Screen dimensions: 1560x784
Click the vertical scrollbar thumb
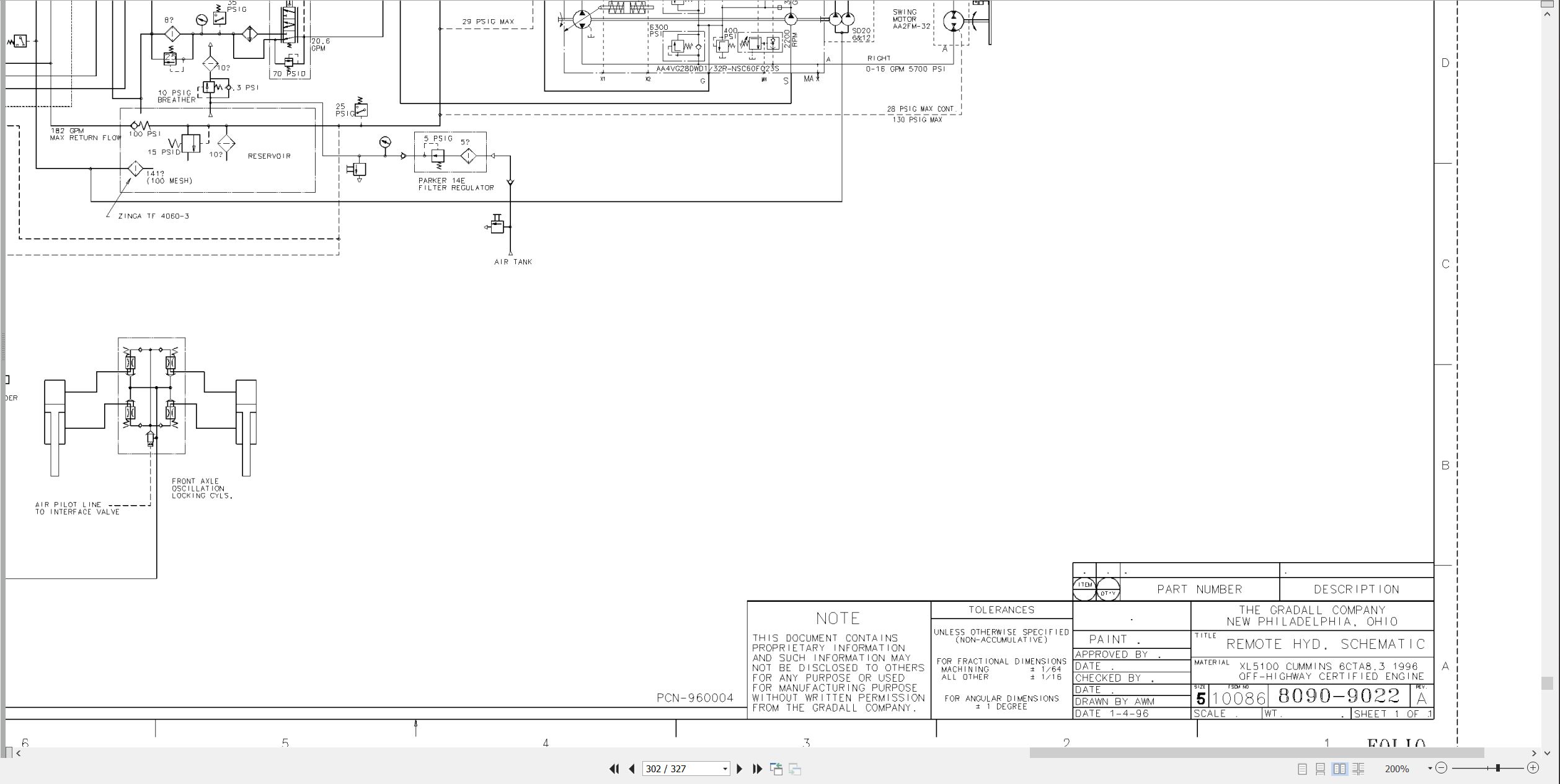click(1547, 682)
